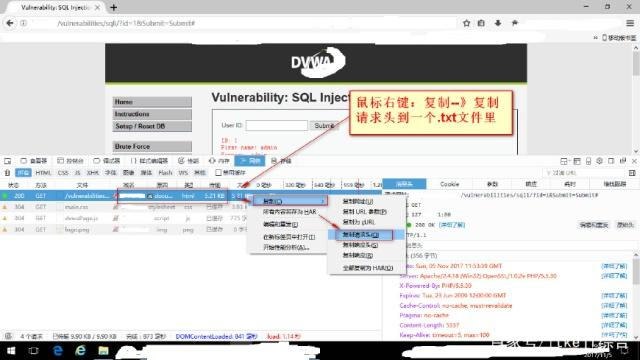640x360 pixels.
Task: Select the 所有 (All) request filter
Action: (x=23, y=173)
